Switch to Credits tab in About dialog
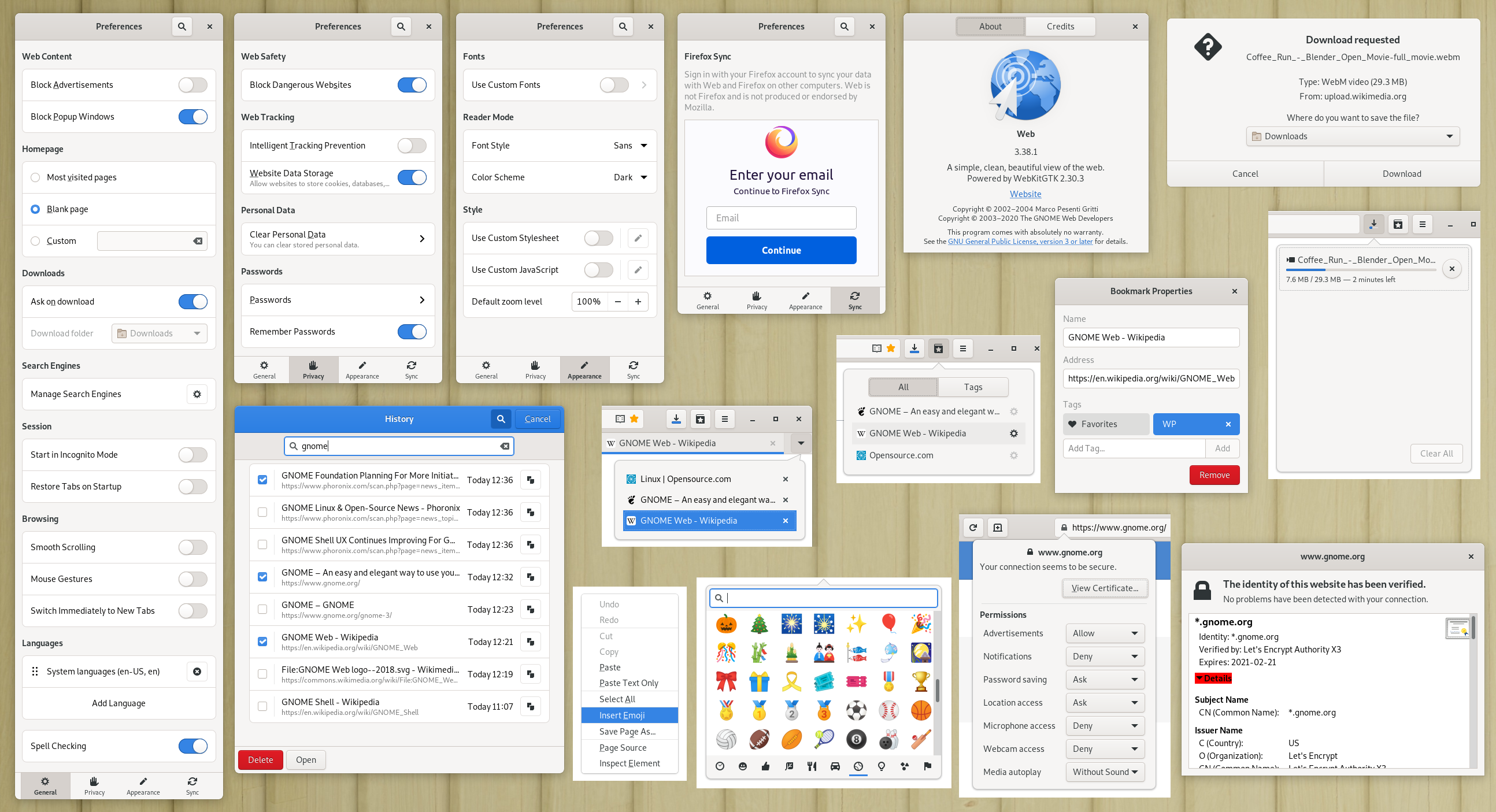Viewport: 1496px width, 812px height. pyautogui.click(x=1060, y=26)
